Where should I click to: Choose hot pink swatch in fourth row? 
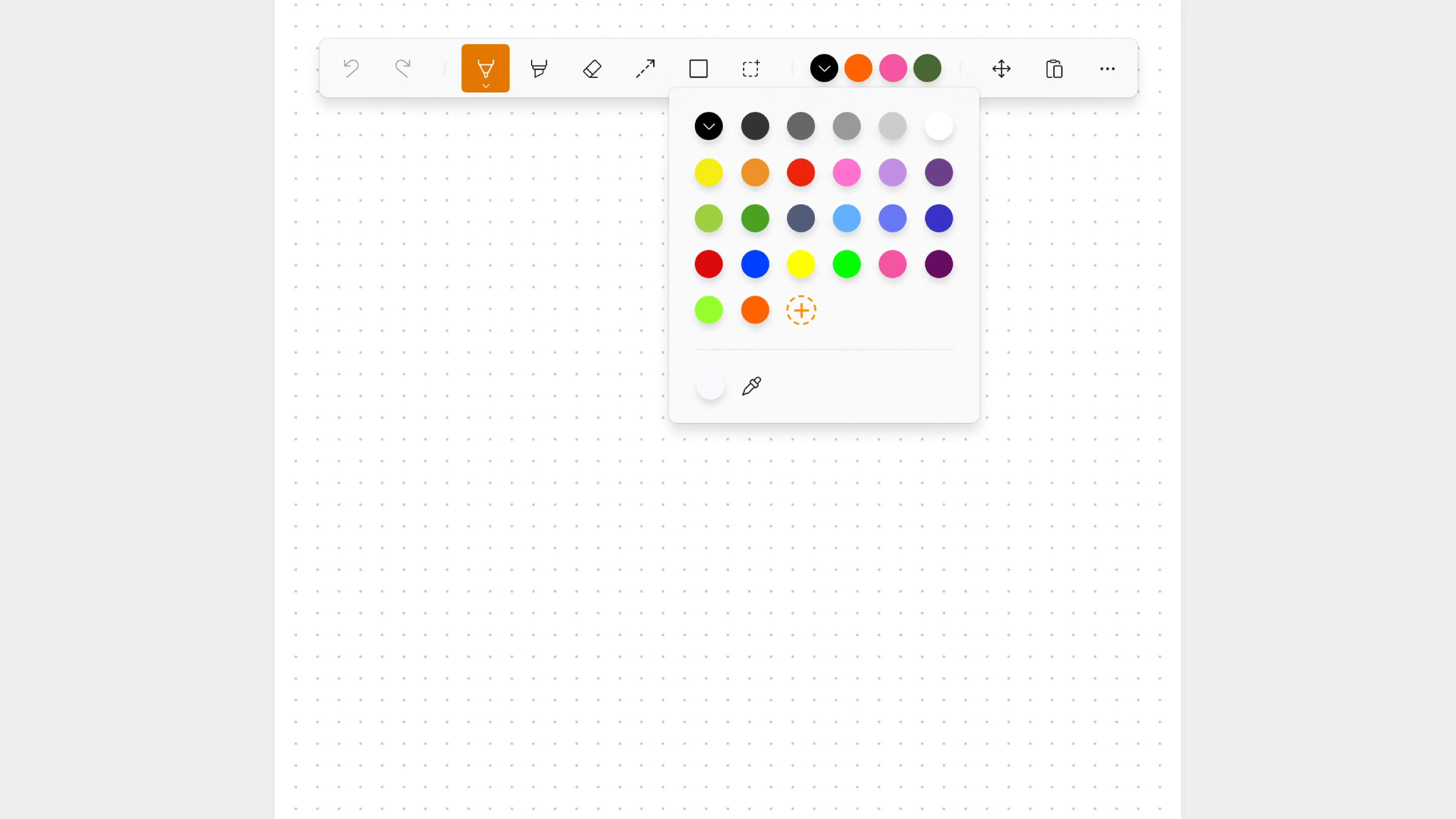tap(892, 264)
